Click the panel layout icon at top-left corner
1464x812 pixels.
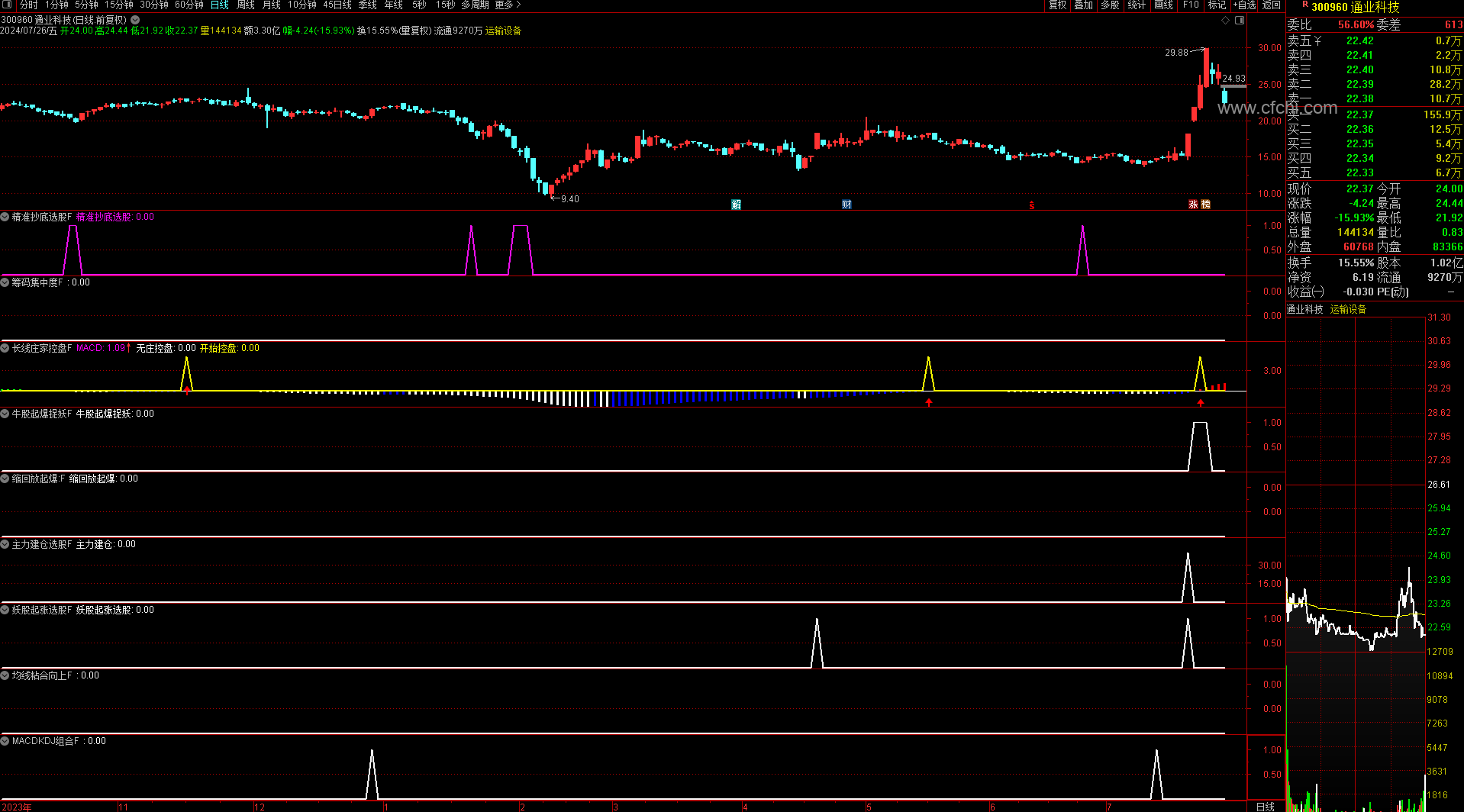click(x=7, y=5)
